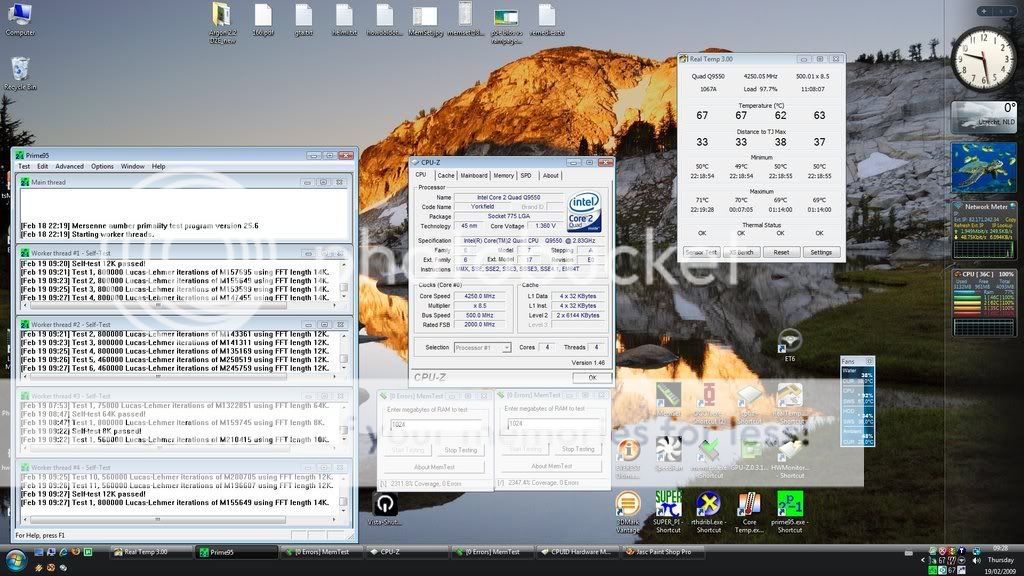Click the Fans gadget header icon
Screen dimensions: 1024x576
(x=869, y=361)
